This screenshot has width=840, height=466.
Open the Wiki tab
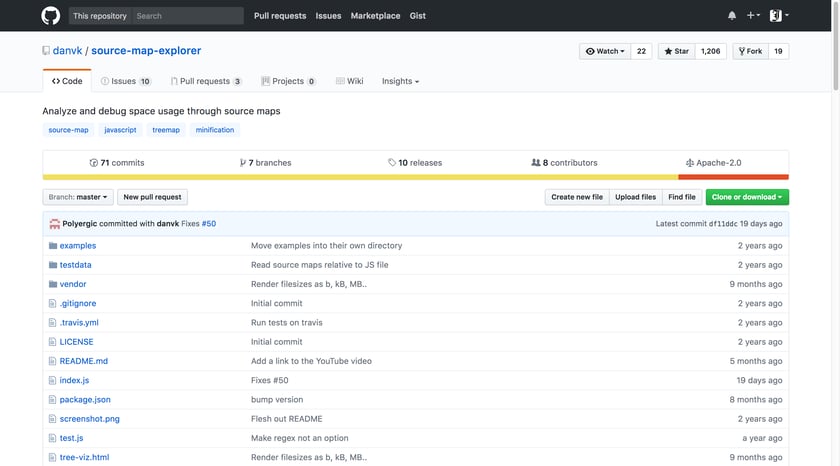[349, 81]
